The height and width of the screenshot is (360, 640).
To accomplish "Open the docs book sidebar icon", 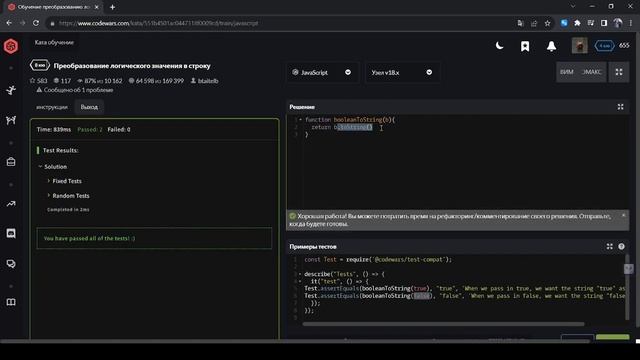I will (11, 302).
